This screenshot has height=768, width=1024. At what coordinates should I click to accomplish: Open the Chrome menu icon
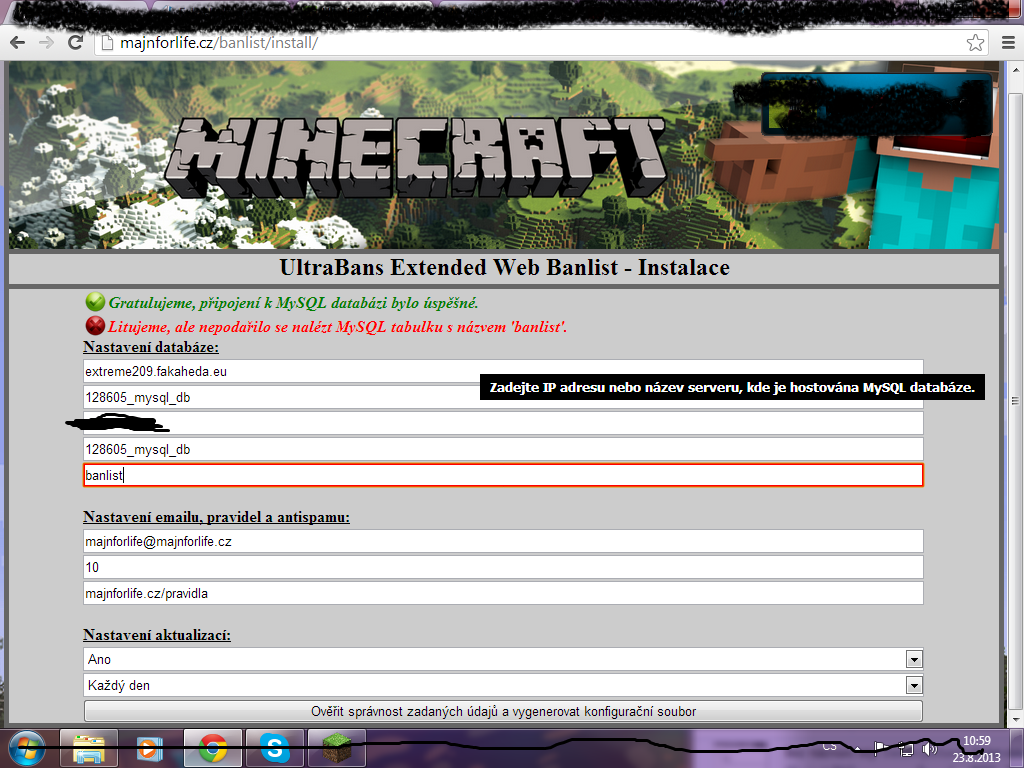[1008, 43]
